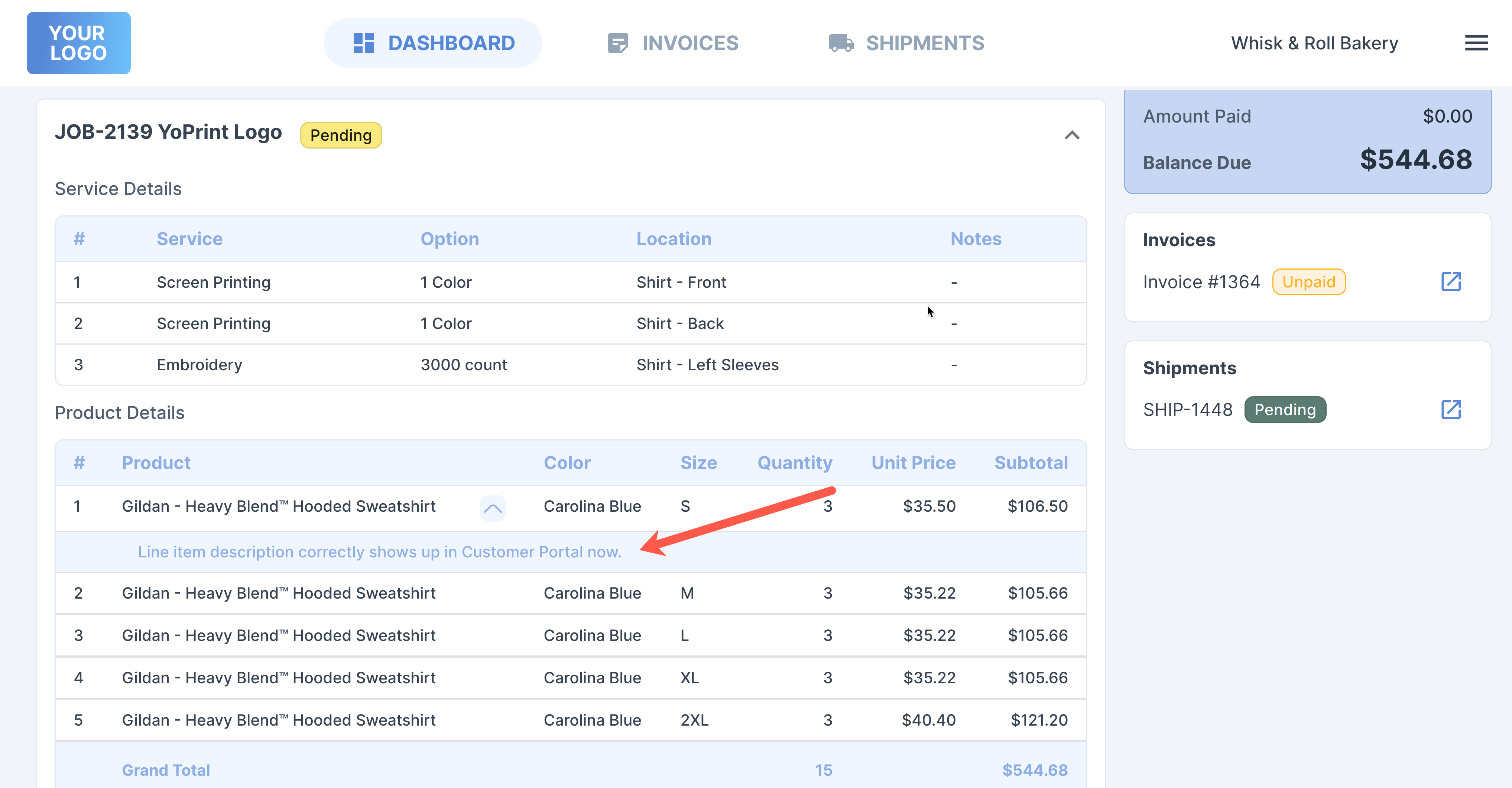Image resolution: width=1512 pixels, height=788 pixels.
Task: Click the yellow Pending job badge
Action: pos(340,136)
